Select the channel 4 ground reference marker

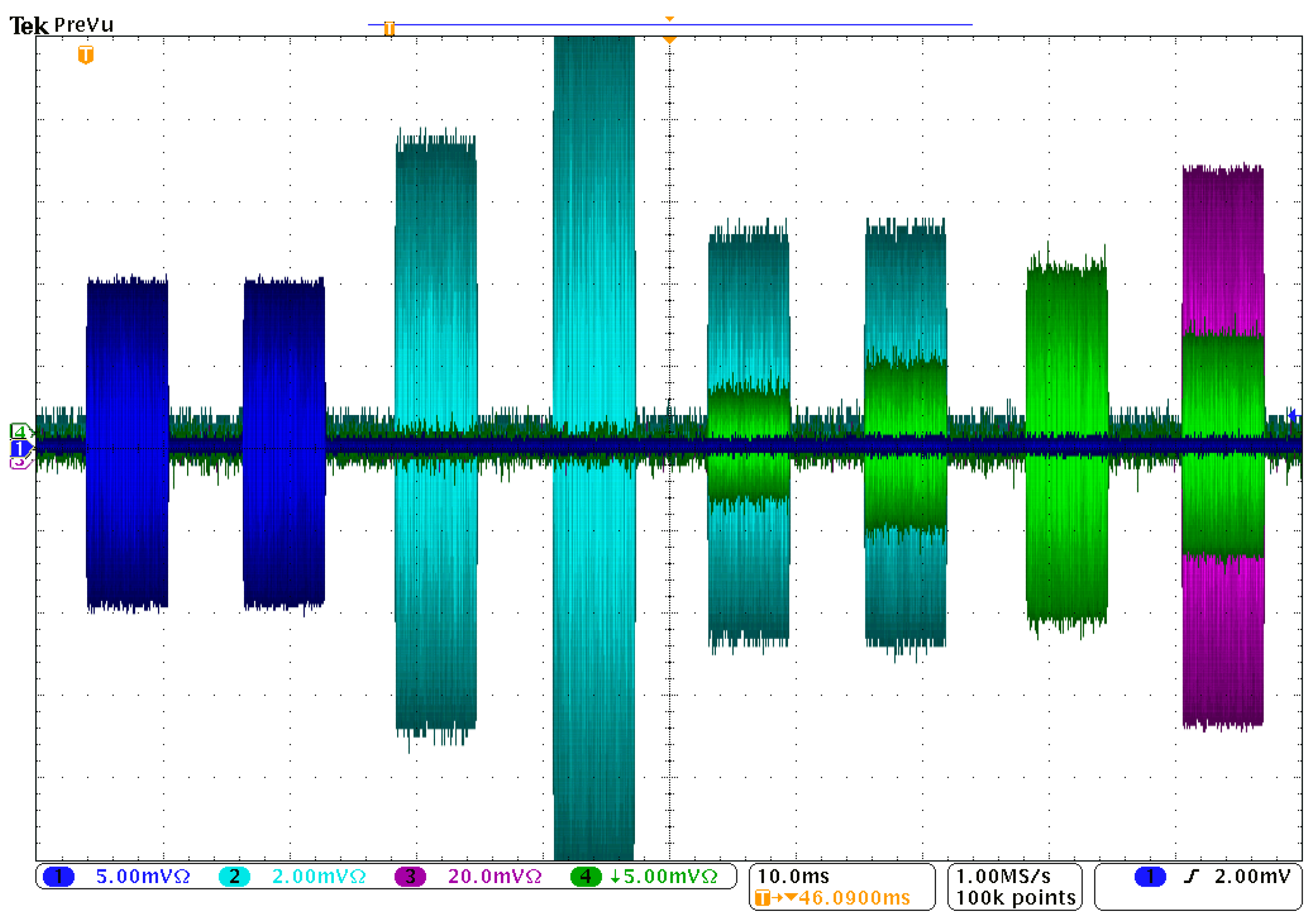click(19, 431)
